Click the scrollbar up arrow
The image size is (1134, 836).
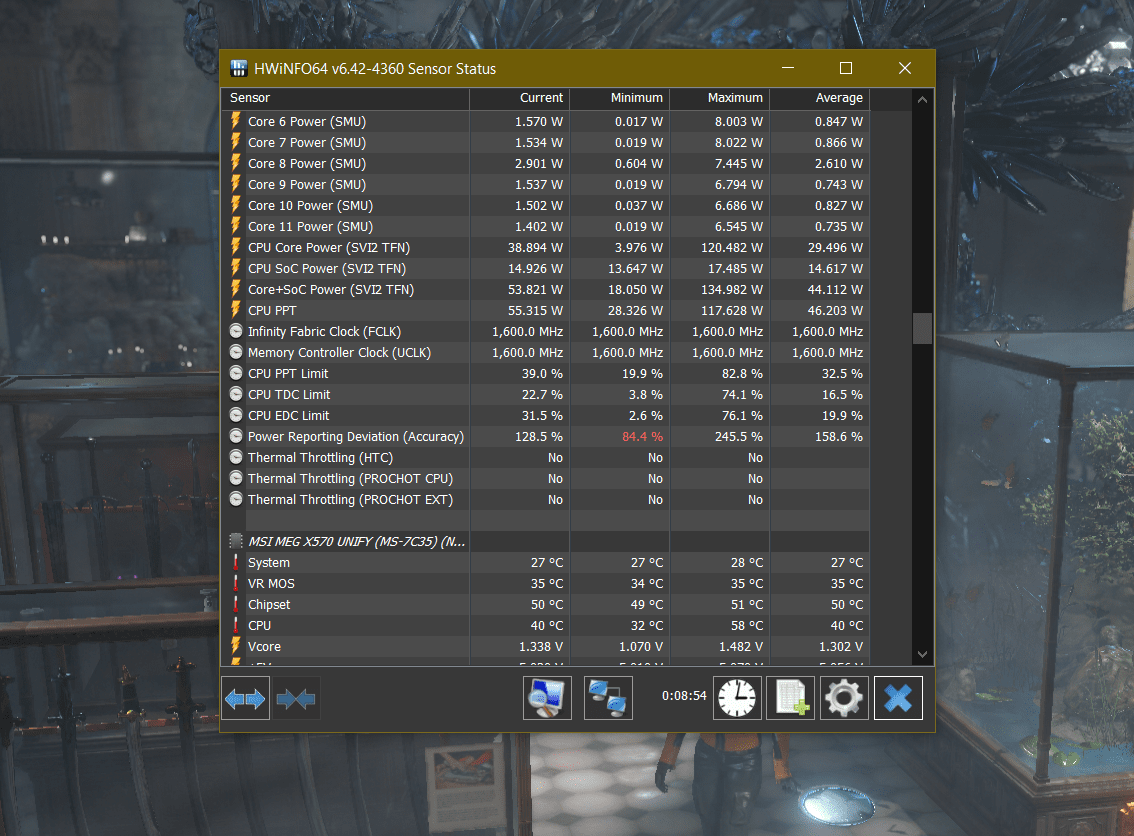922,100
